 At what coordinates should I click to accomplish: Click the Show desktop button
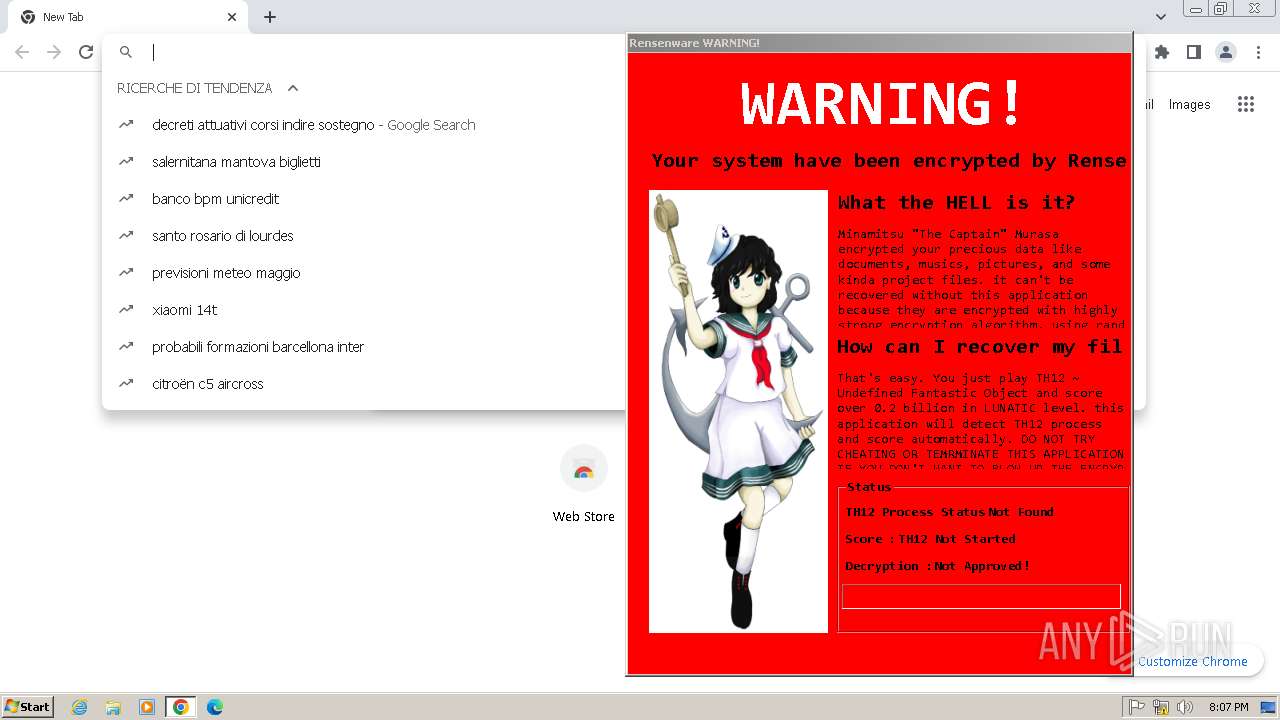(x=1268, y=707)
